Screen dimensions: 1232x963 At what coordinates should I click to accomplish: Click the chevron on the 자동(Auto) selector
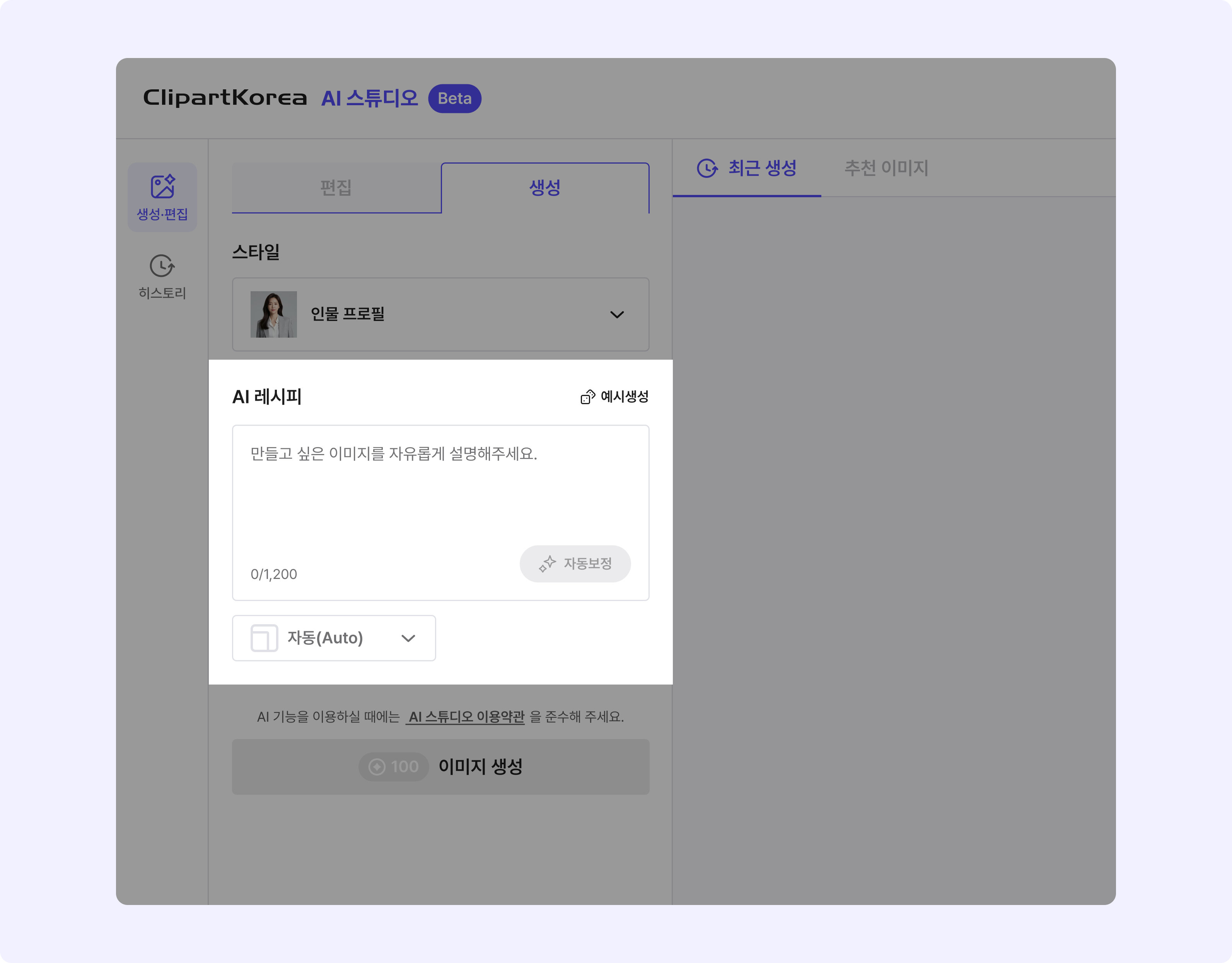(x=408, y=639)
